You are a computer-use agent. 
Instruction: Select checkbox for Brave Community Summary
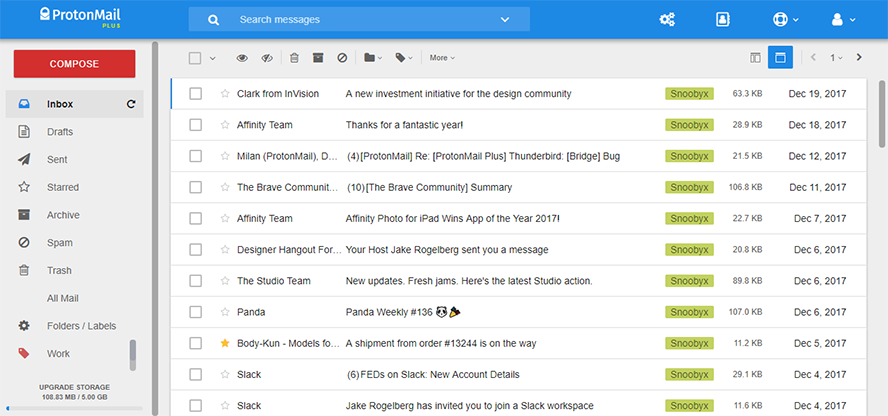(x=195, y=187)
